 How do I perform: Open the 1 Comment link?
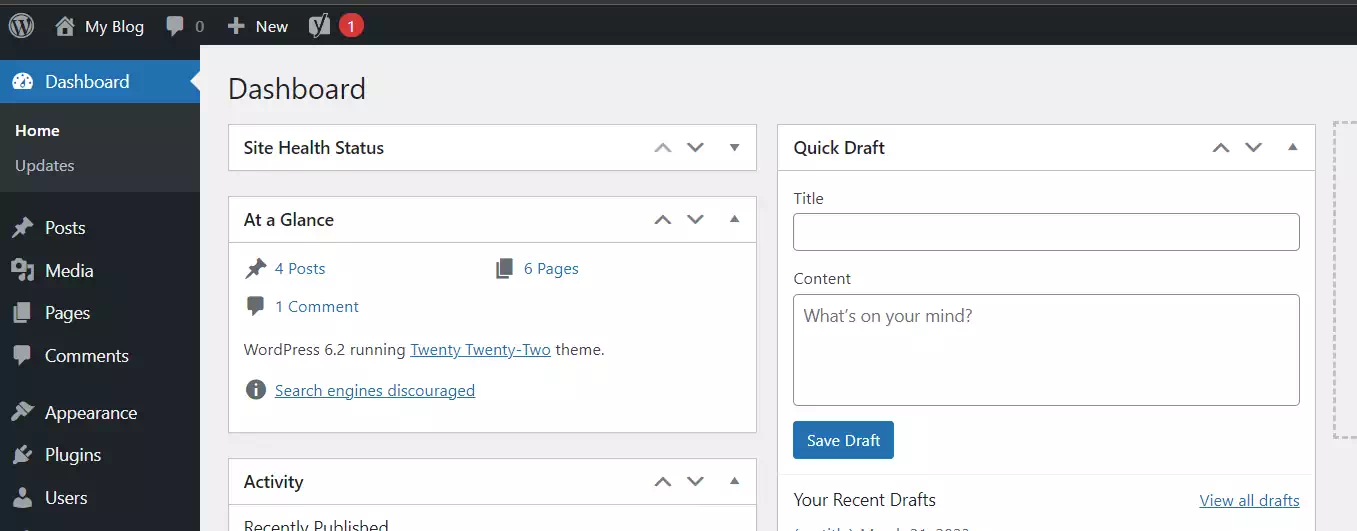coord(317,307)
